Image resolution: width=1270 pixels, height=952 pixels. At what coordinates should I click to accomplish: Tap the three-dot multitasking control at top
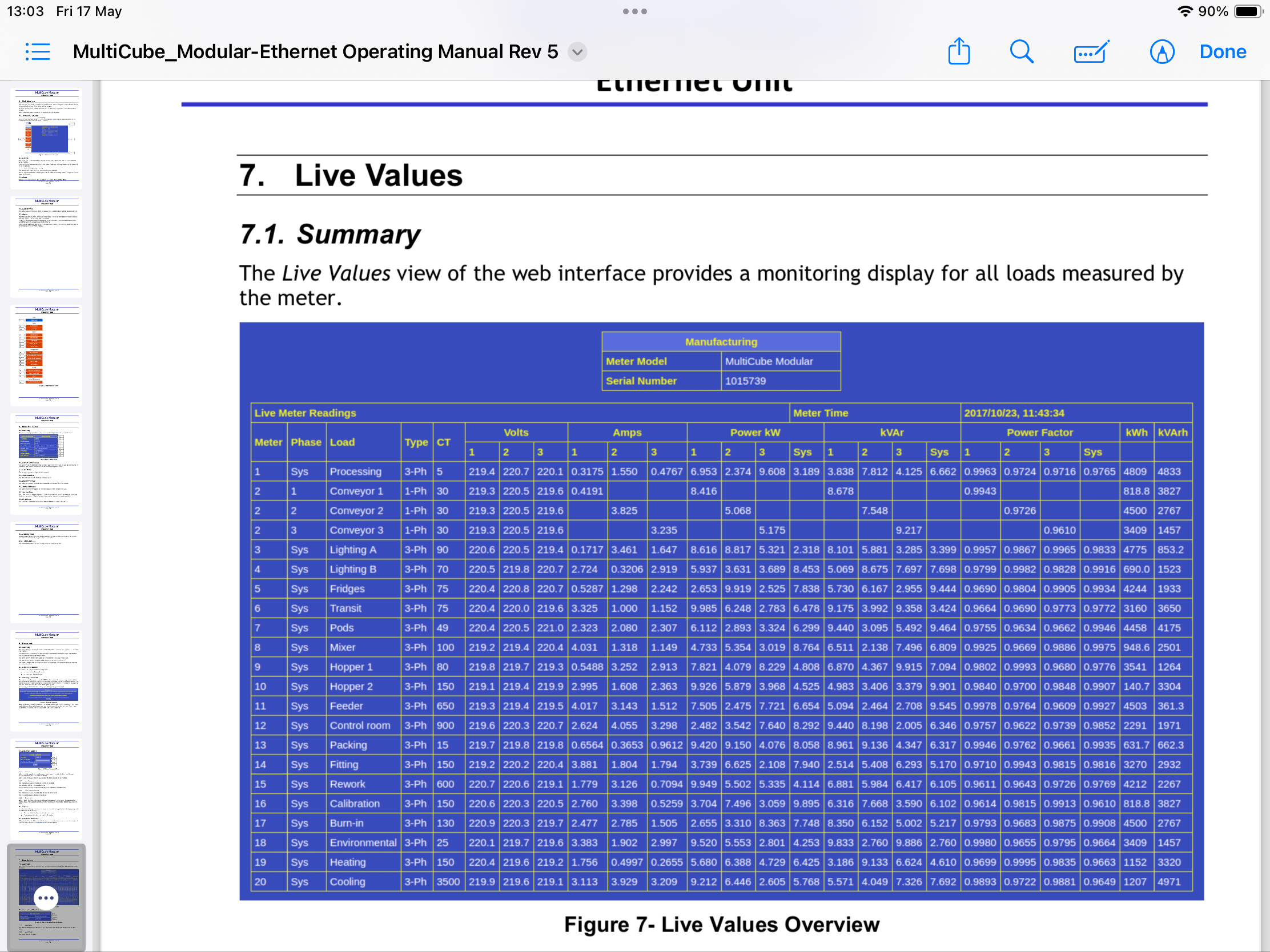634,11
